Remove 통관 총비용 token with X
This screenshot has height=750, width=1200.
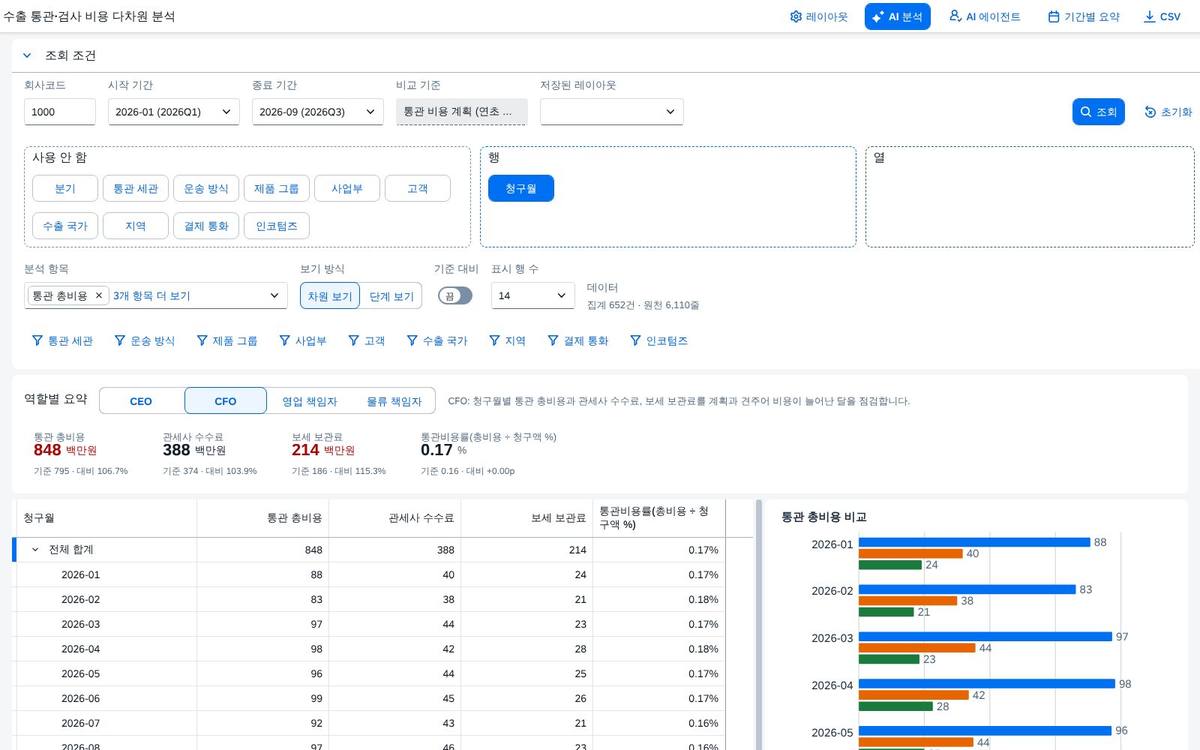98,296
